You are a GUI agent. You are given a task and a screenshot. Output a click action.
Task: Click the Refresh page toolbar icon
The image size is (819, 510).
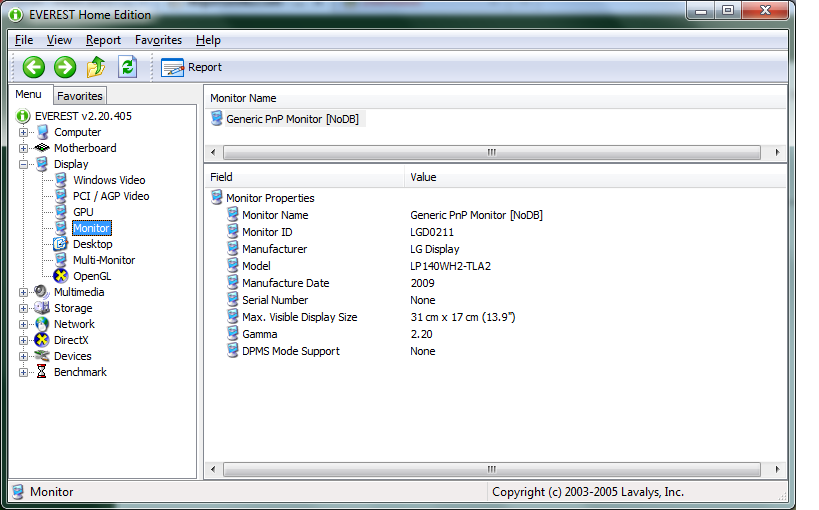(x=127, y=67)
